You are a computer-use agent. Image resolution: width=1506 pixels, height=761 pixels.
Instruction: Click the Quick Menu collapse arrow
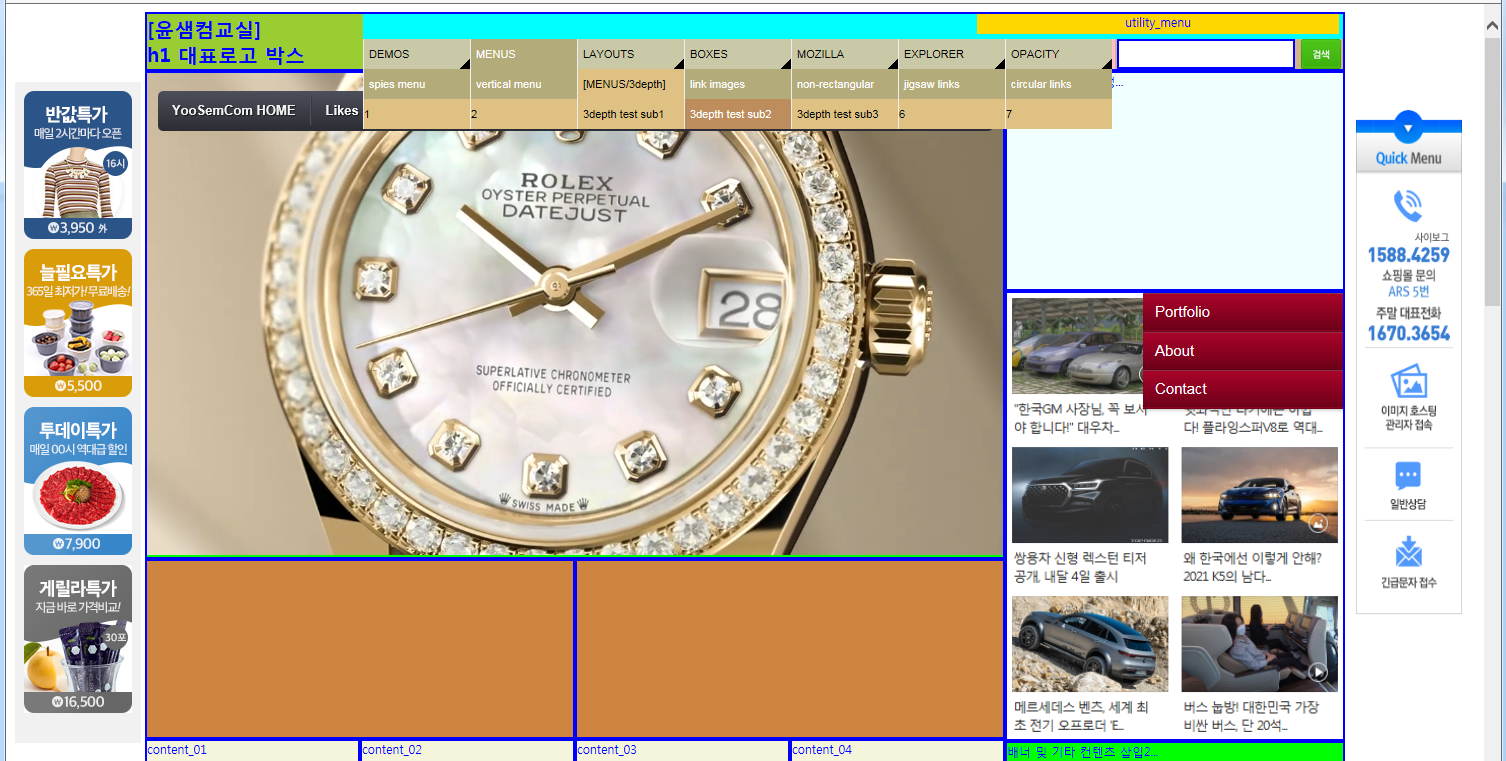[1408, 127]
